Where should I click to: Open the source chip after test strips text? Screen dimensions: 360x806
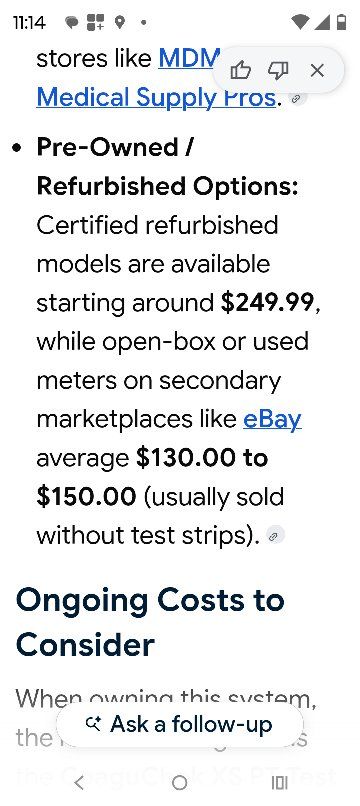(276, 536)
